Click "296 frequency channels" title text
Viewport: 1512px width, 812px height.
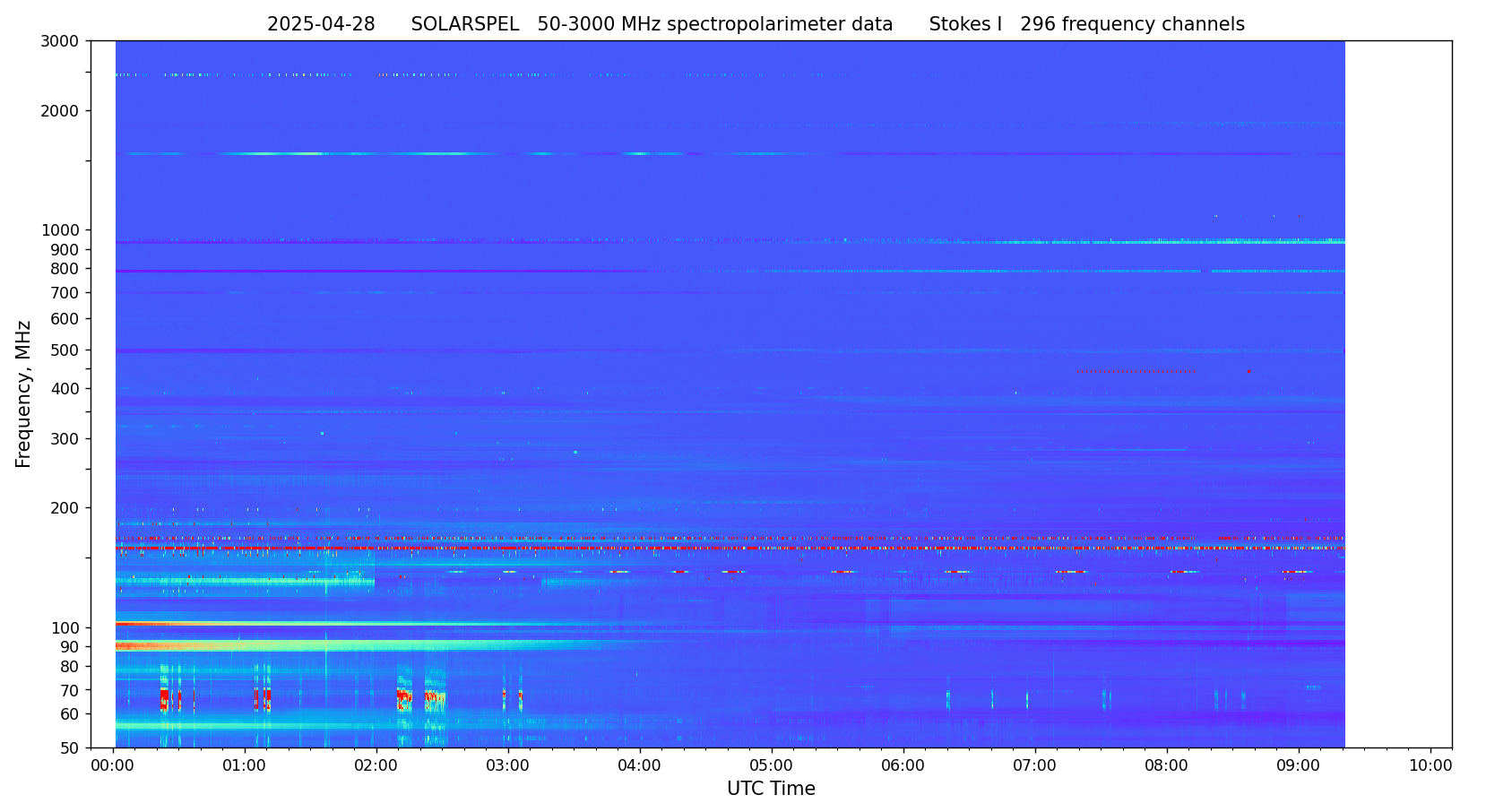point(1132,25)
